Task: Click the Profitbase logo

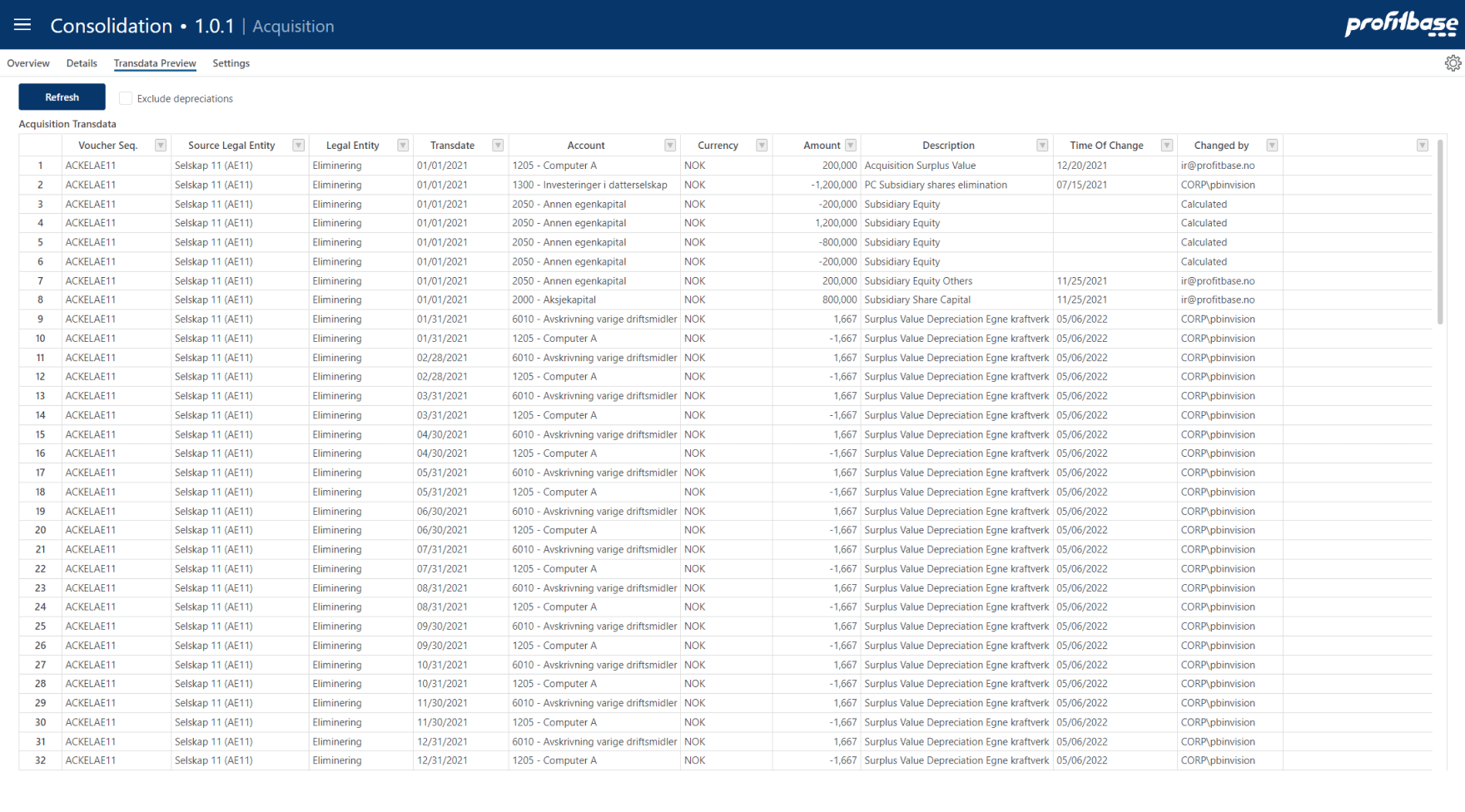Action: [1401, 24]
